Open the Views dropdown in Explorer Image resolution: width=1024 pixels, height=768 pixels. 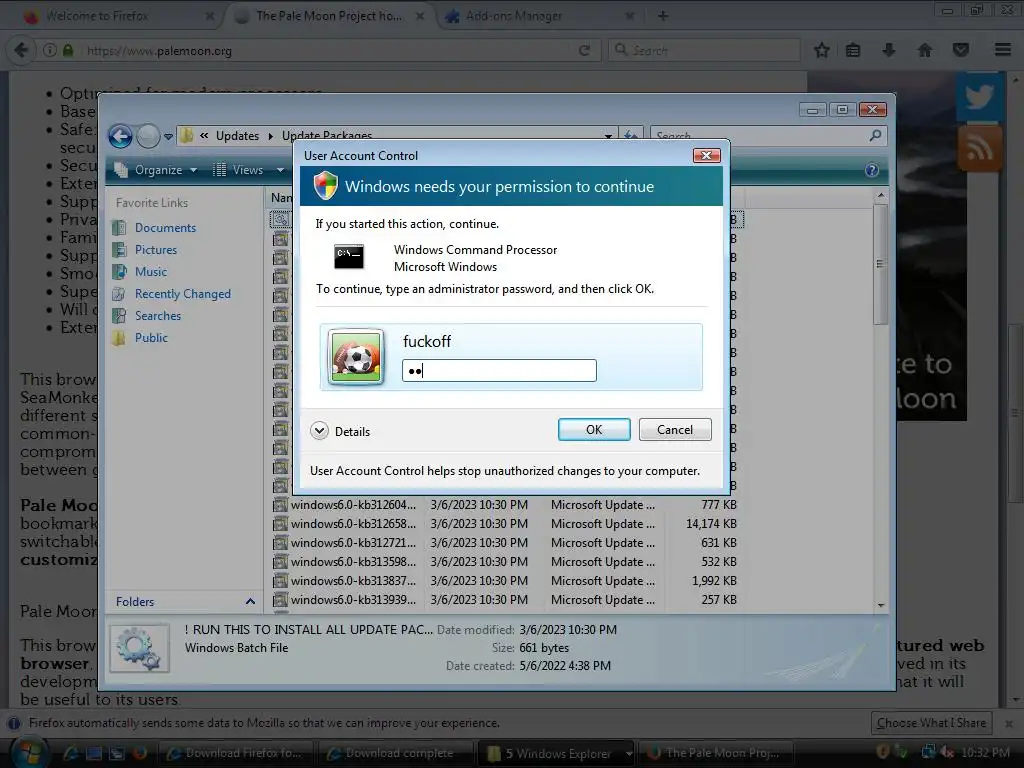click(x=248, y=170)
